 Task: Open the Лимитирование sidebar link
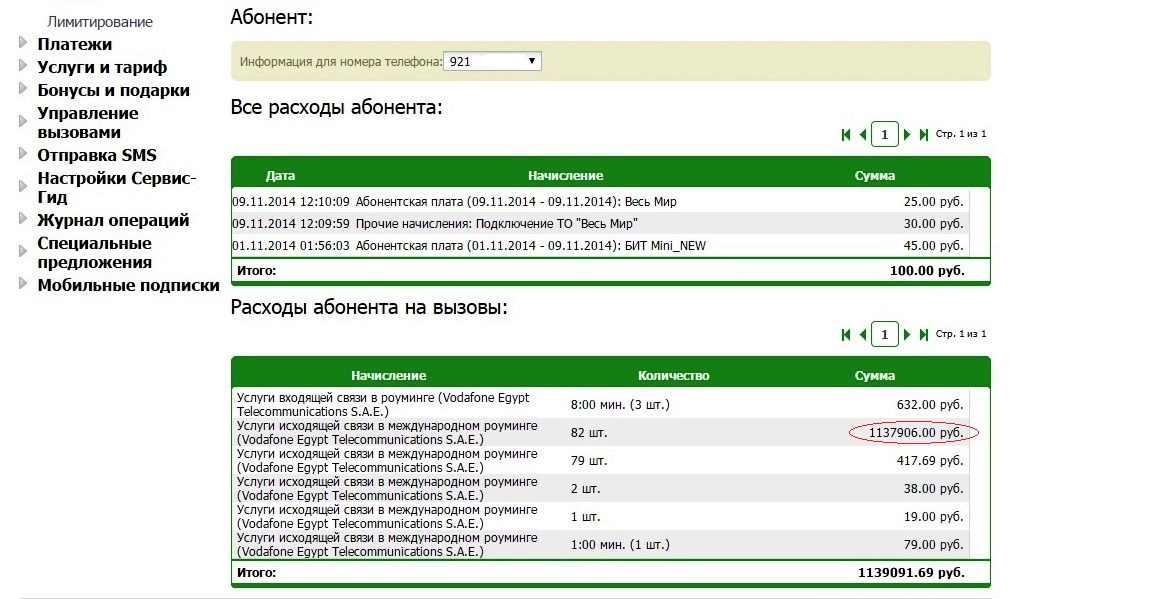100,22
